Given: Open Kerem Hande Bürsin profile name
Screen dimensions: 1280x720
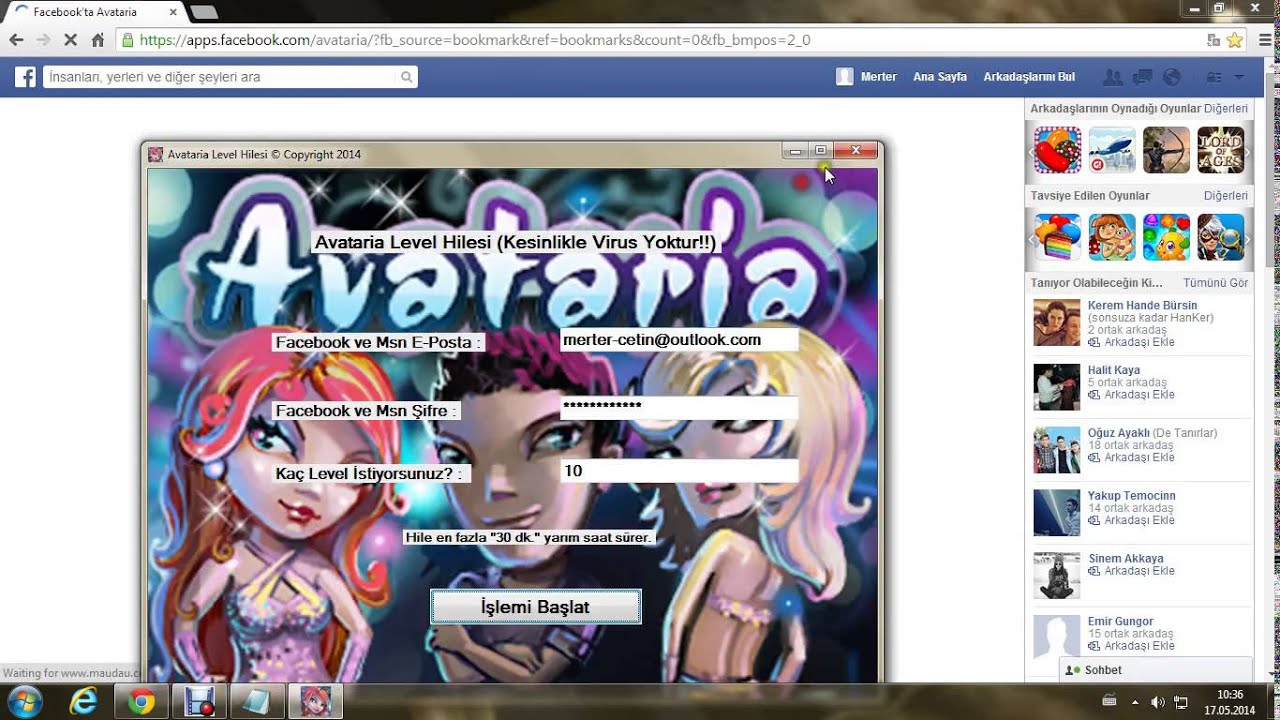Looking at the screenshot, I should point(1142,305).
